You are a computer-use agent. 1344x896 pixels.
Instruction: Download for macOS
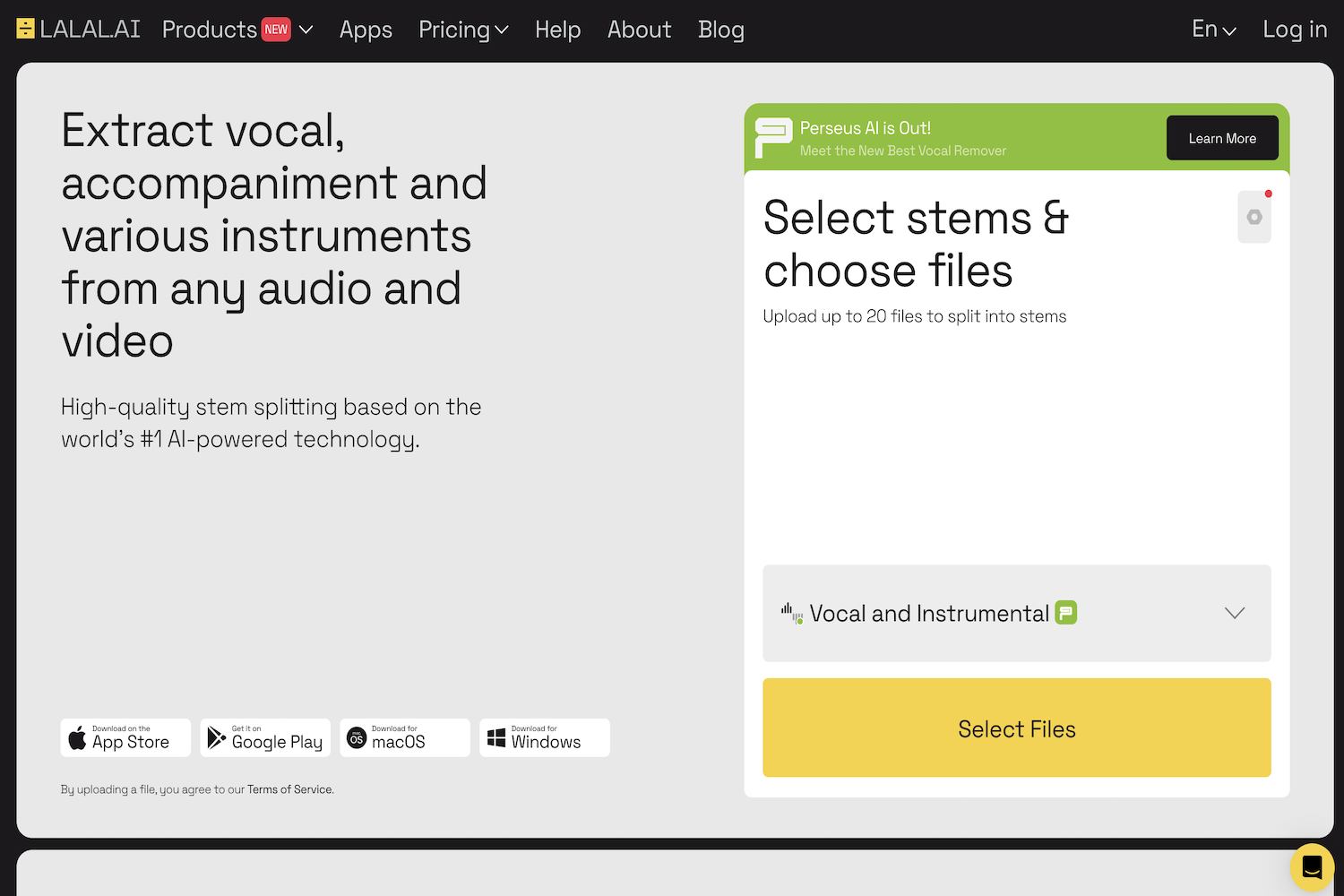pyautogui.click(x=405, y=737)
